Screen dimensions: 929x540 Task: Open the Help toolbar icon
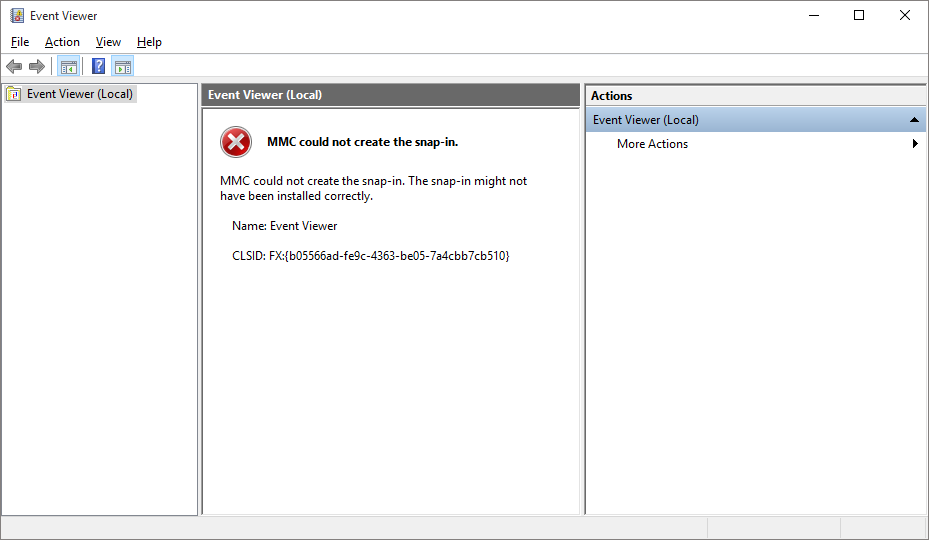click(98, 66)
